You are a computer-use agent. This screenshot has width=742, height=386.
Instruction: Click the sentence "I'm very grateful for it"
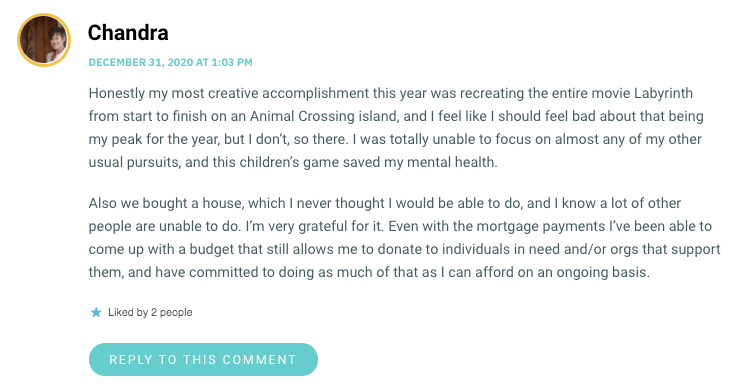[x=314, y=227]
